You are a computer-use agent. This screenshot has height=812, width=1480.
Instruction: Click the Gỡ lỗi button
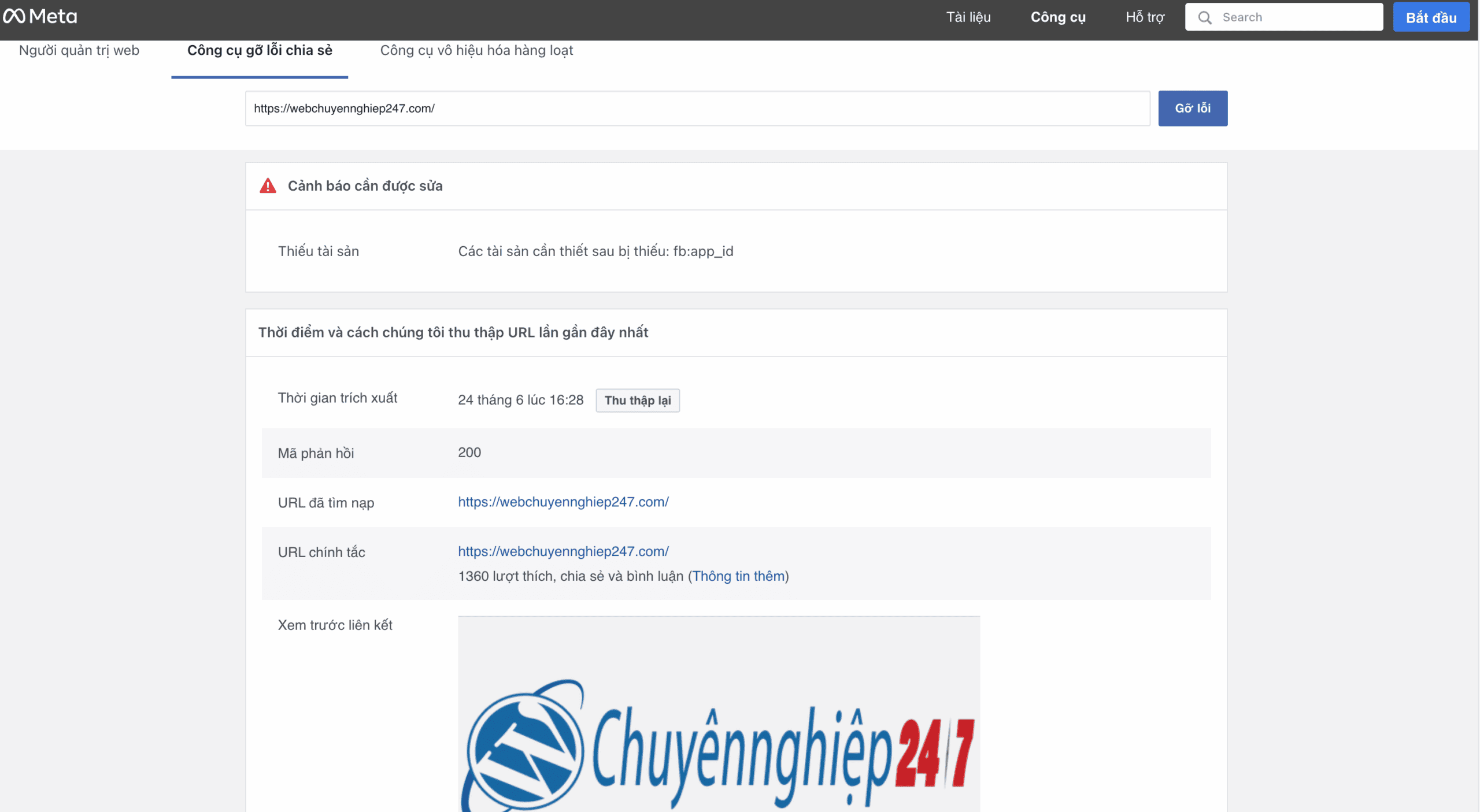pyautogui.click(x=1193, y=108)
